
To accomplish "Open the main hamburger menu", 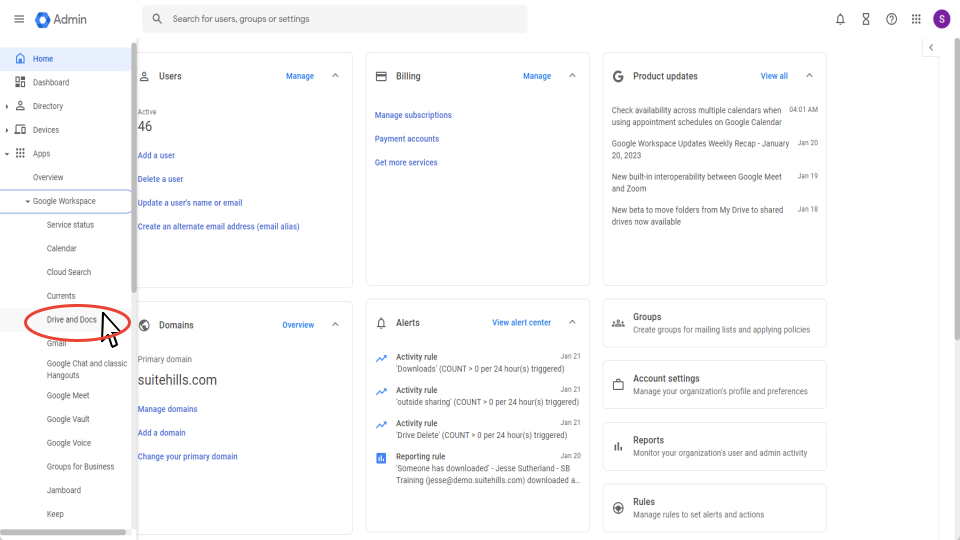I will click(19, 19).
